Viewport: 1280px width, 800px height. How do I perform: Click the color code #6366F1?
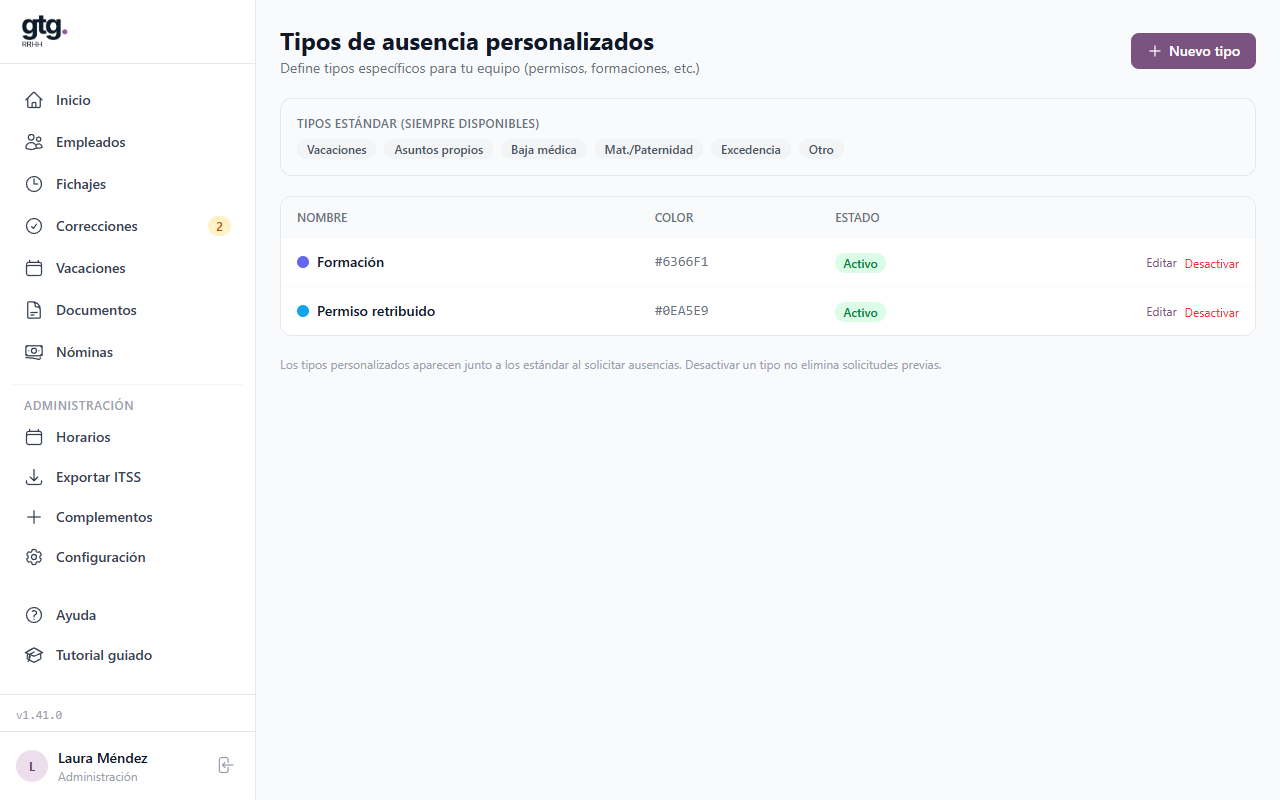coord(682,262)
